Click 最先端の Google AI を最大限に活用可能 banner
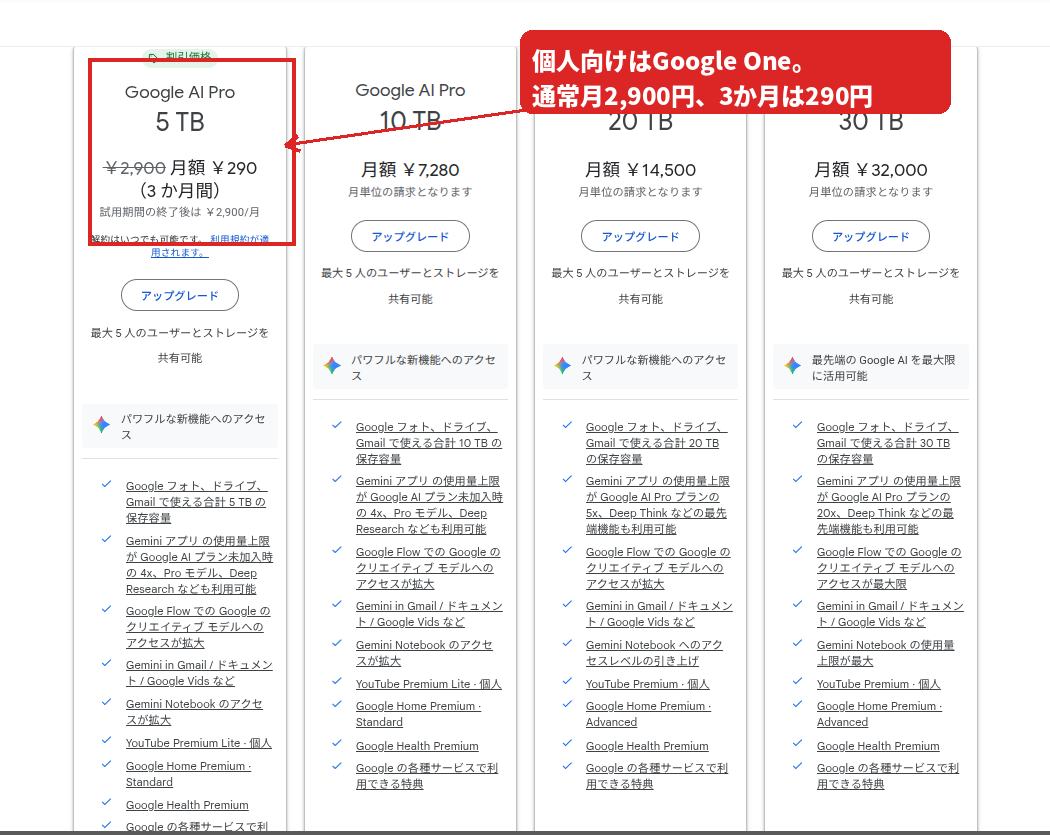Viewport: 1050px width, 835px height. click(x=871, y=367)
